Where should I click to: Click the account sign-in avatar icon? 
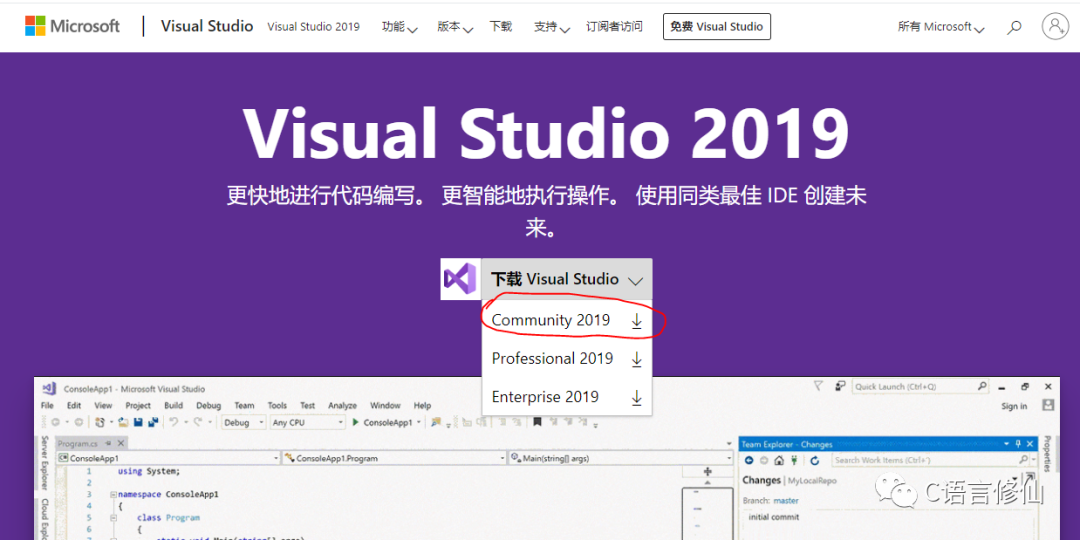(1055, 26)
